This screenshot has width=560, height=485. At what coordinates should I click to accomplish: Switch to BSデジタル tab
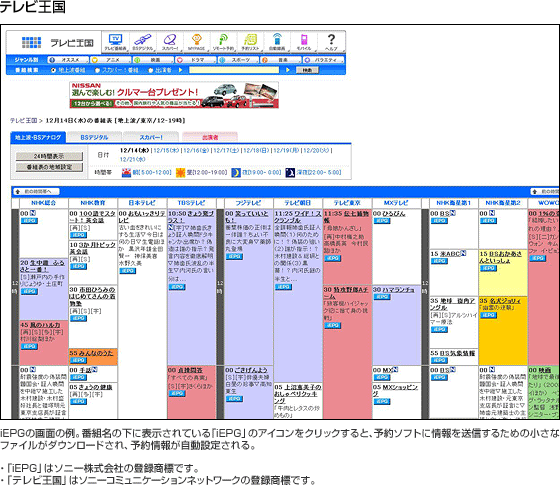[94, 138]
